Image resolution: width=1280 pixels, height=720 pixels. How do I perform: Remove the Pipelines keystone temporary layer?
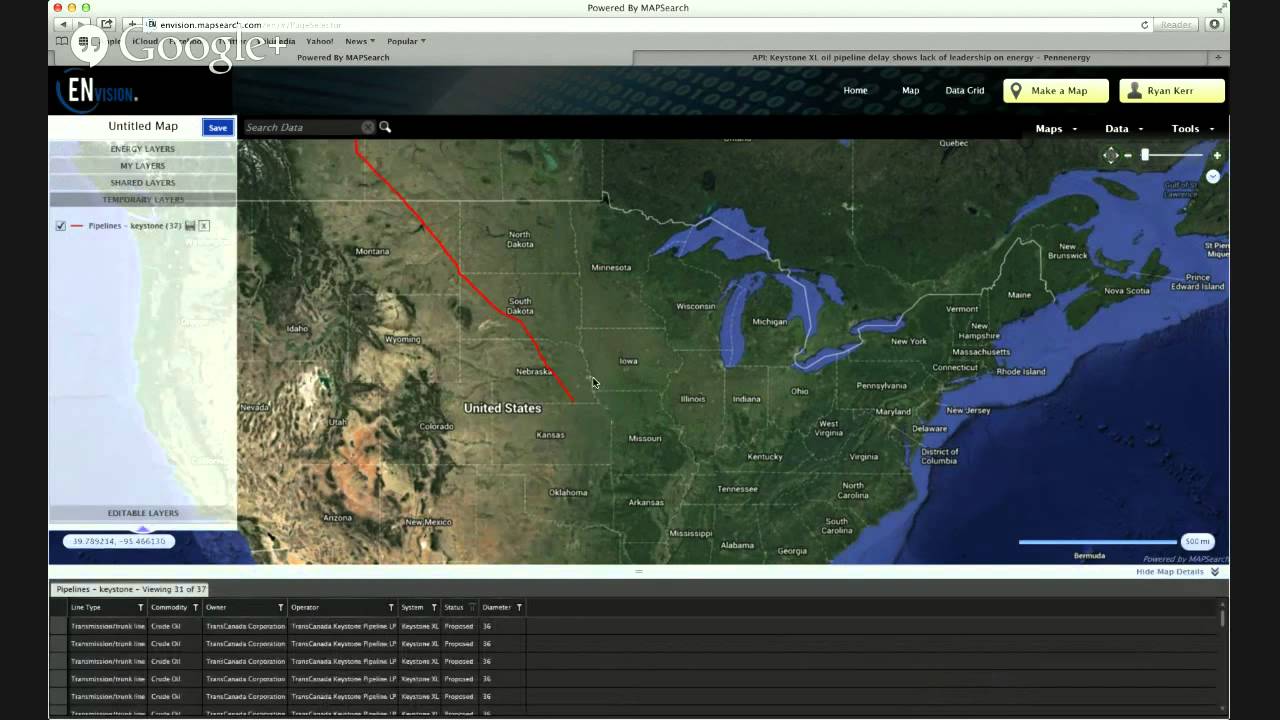[x=204, y=226]
